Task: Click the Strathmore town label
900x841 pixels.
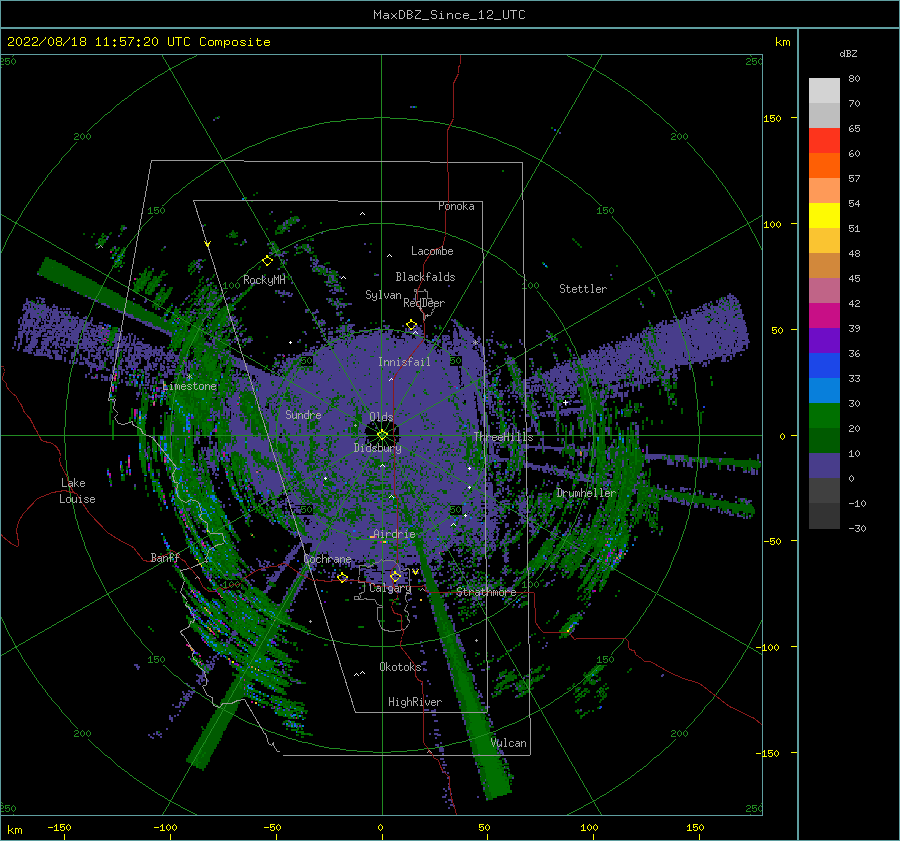Action: (486, 592)
